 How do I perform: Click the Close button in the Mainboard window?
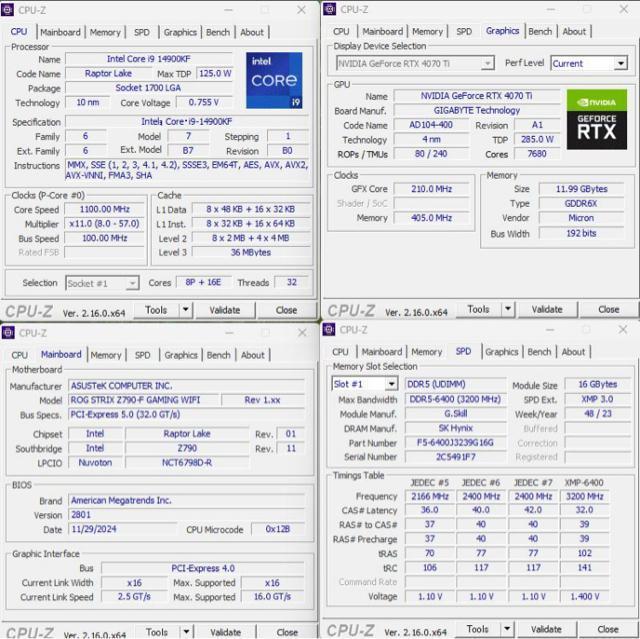[287, 632]
